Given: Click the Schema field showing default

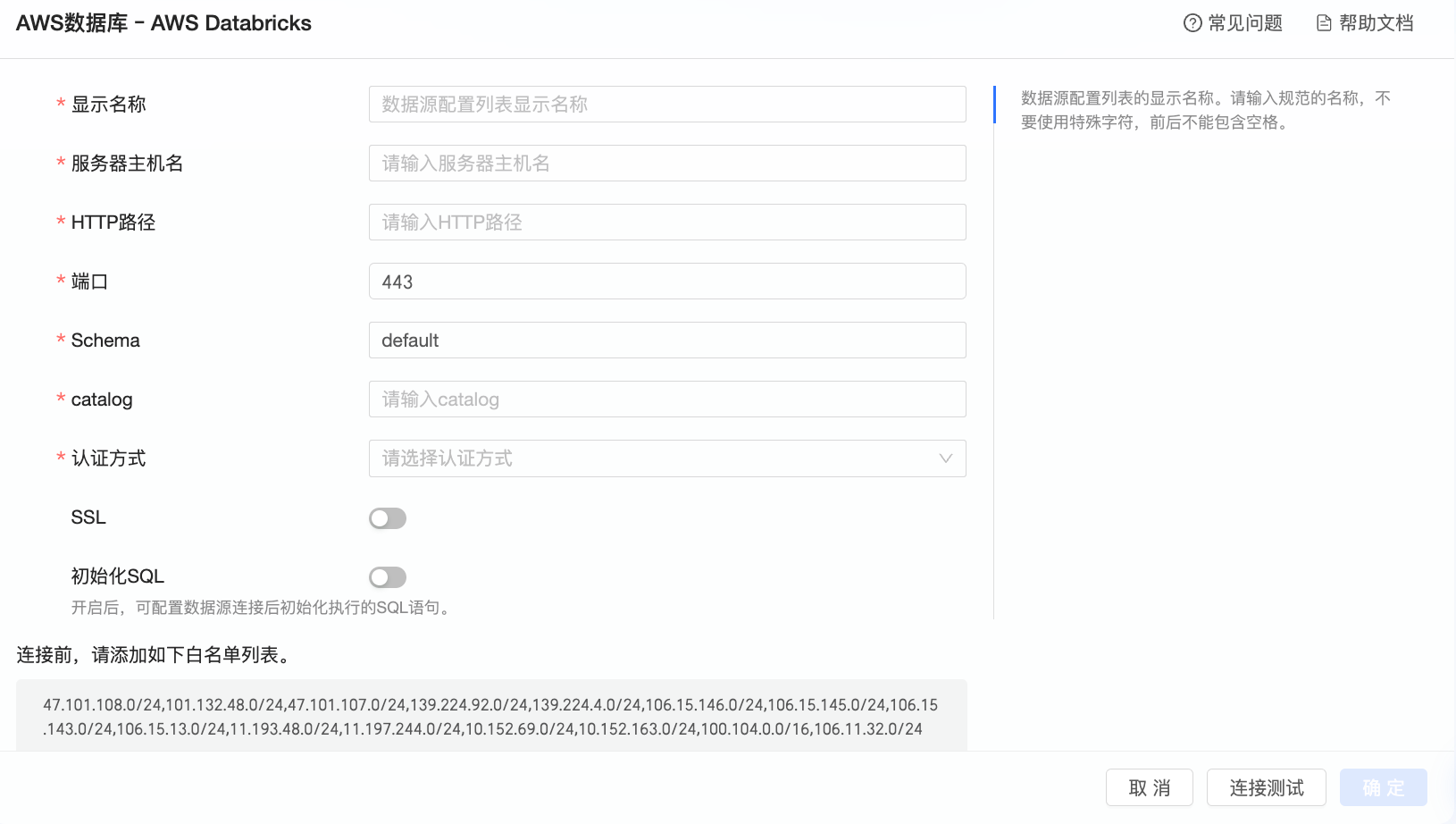Looking at the screenshot, I should [x=667, y=341].
